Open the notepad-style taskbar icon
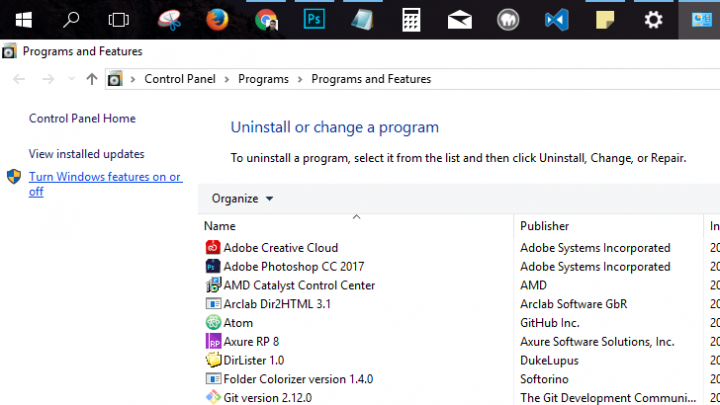Viewport: 720px width, 405px height. 362,20
